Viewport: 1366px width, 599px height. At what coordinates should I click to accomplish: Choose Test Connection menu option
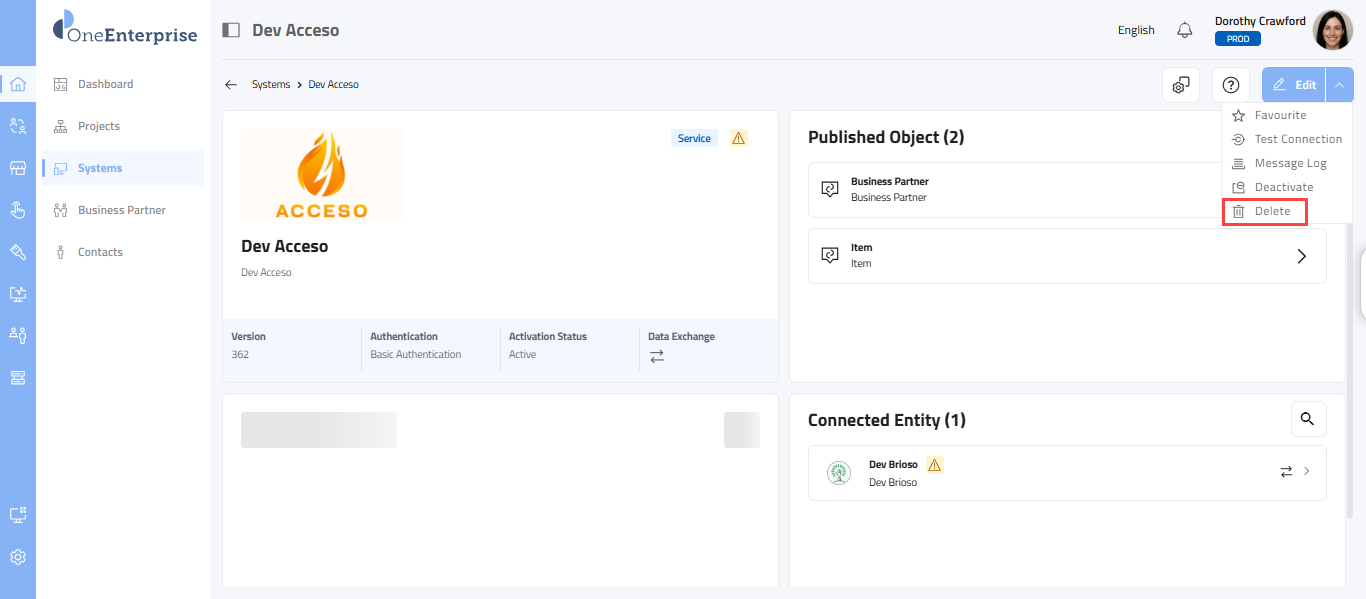click(1297, 139)
